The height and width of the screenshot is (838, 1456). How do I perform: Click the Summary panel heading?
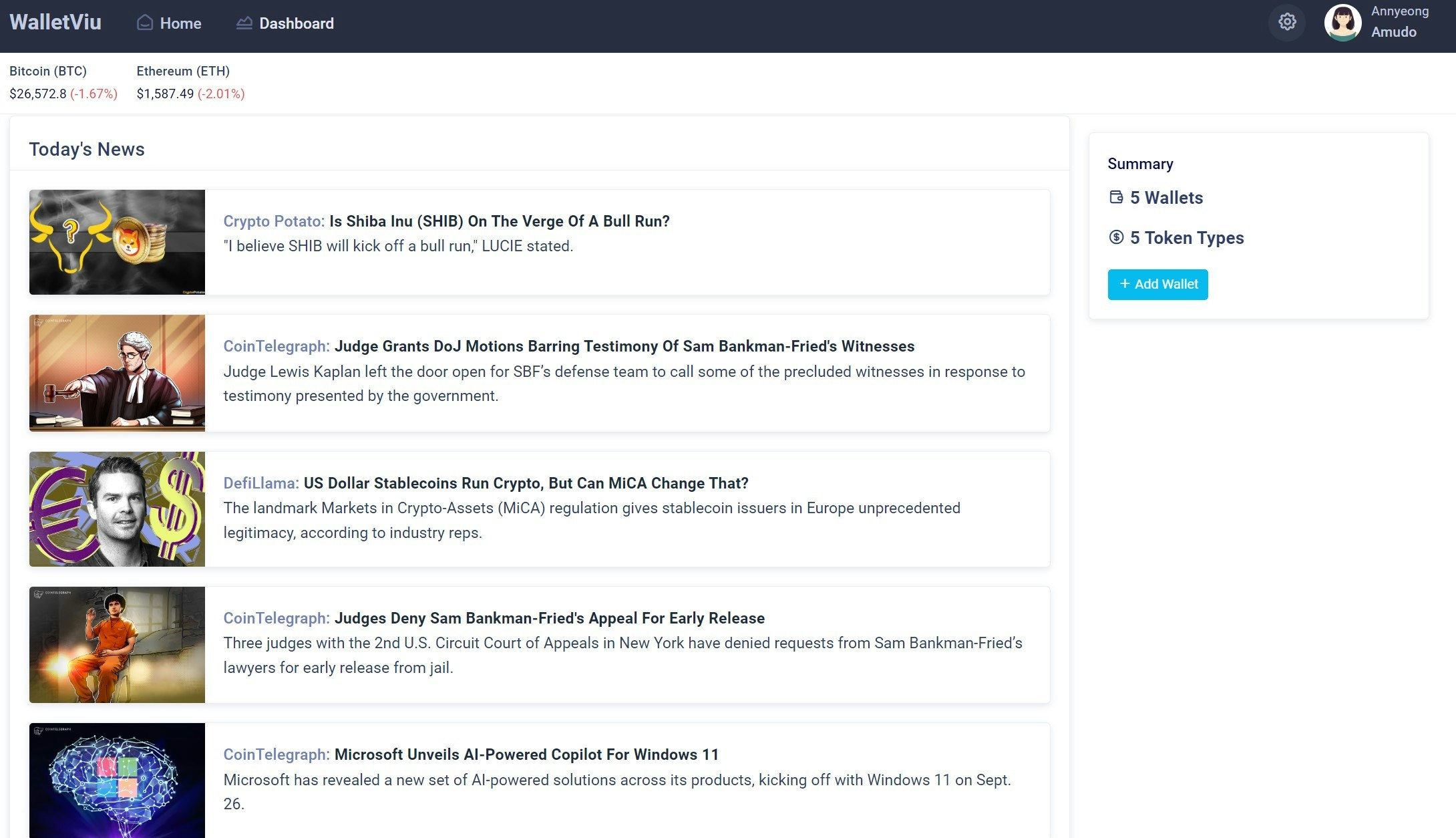click(x=1140, y=164)
